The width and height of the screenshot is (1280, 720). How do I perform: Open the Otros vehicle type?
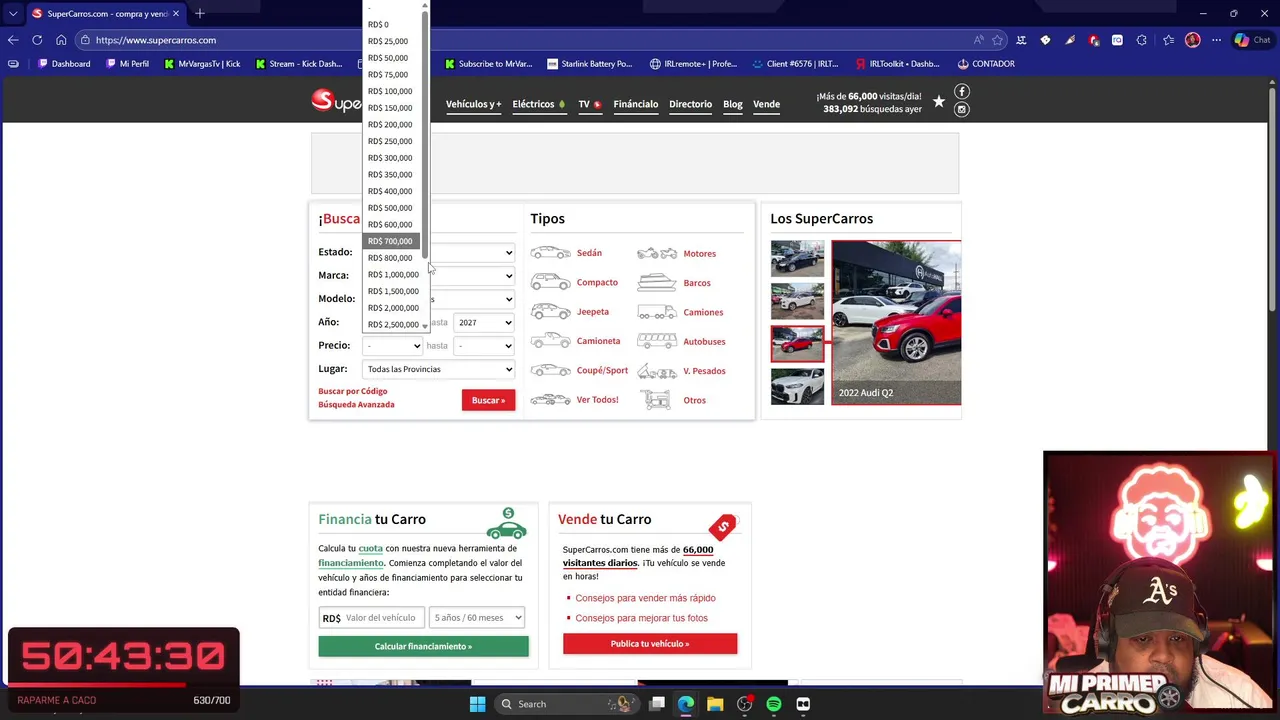click(x=694, y=400)
